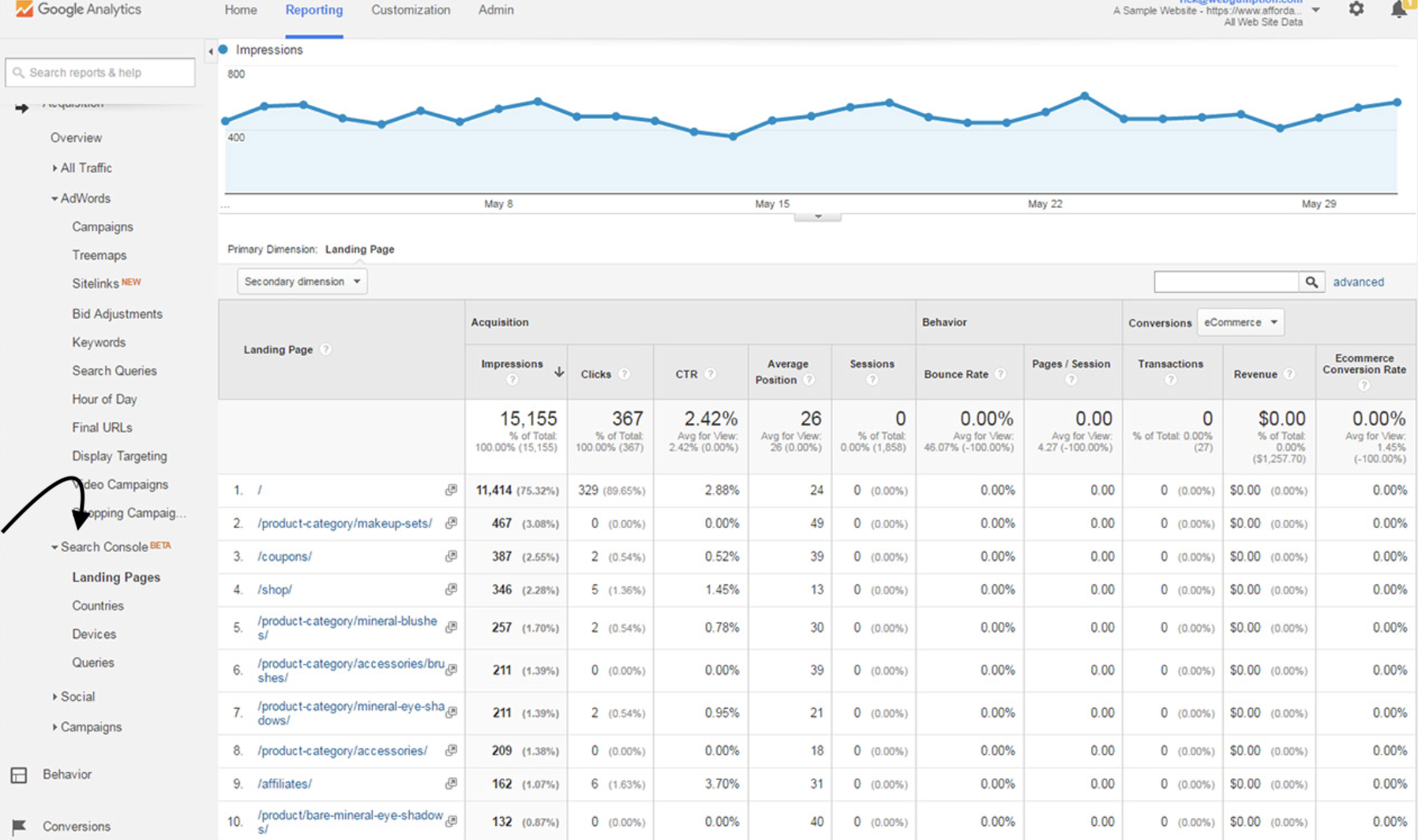The width and height of the screenshot is (1418, 840).
Task: Click help icon beside Bounce Rate header
Action: (x=1000, y=374)
